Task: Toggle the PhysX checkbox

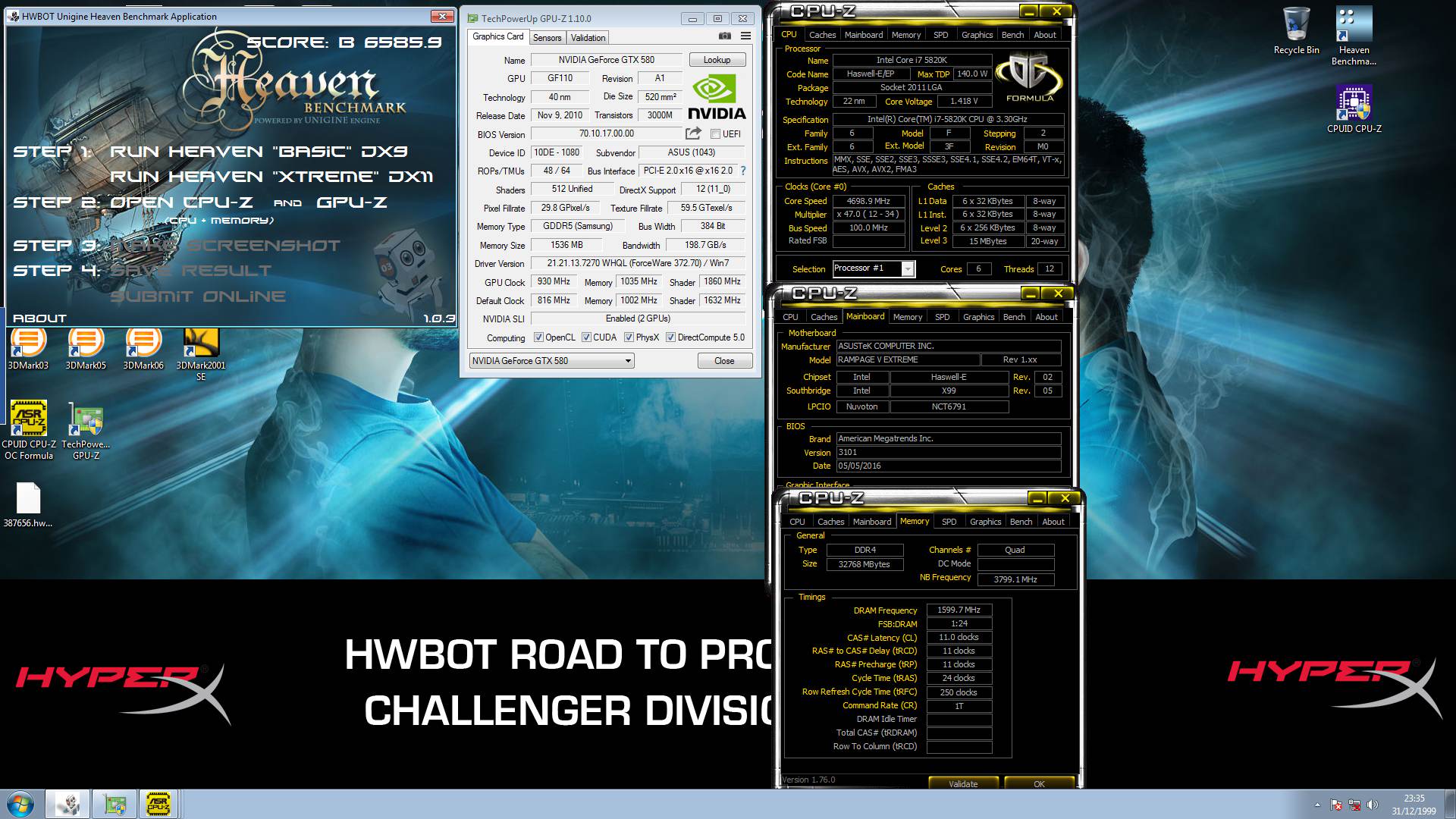Action: point(629,337)
